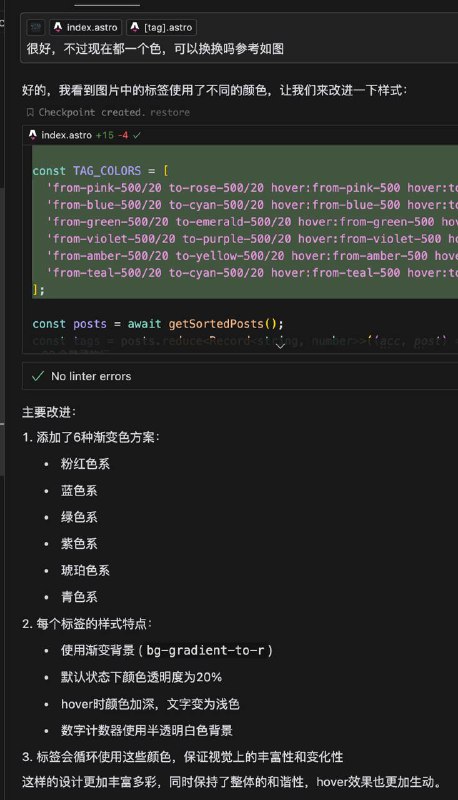Click item '3. 标签会循环使用这些颜色'
Viewport: 458px width, 800px height.
[183, 757]
